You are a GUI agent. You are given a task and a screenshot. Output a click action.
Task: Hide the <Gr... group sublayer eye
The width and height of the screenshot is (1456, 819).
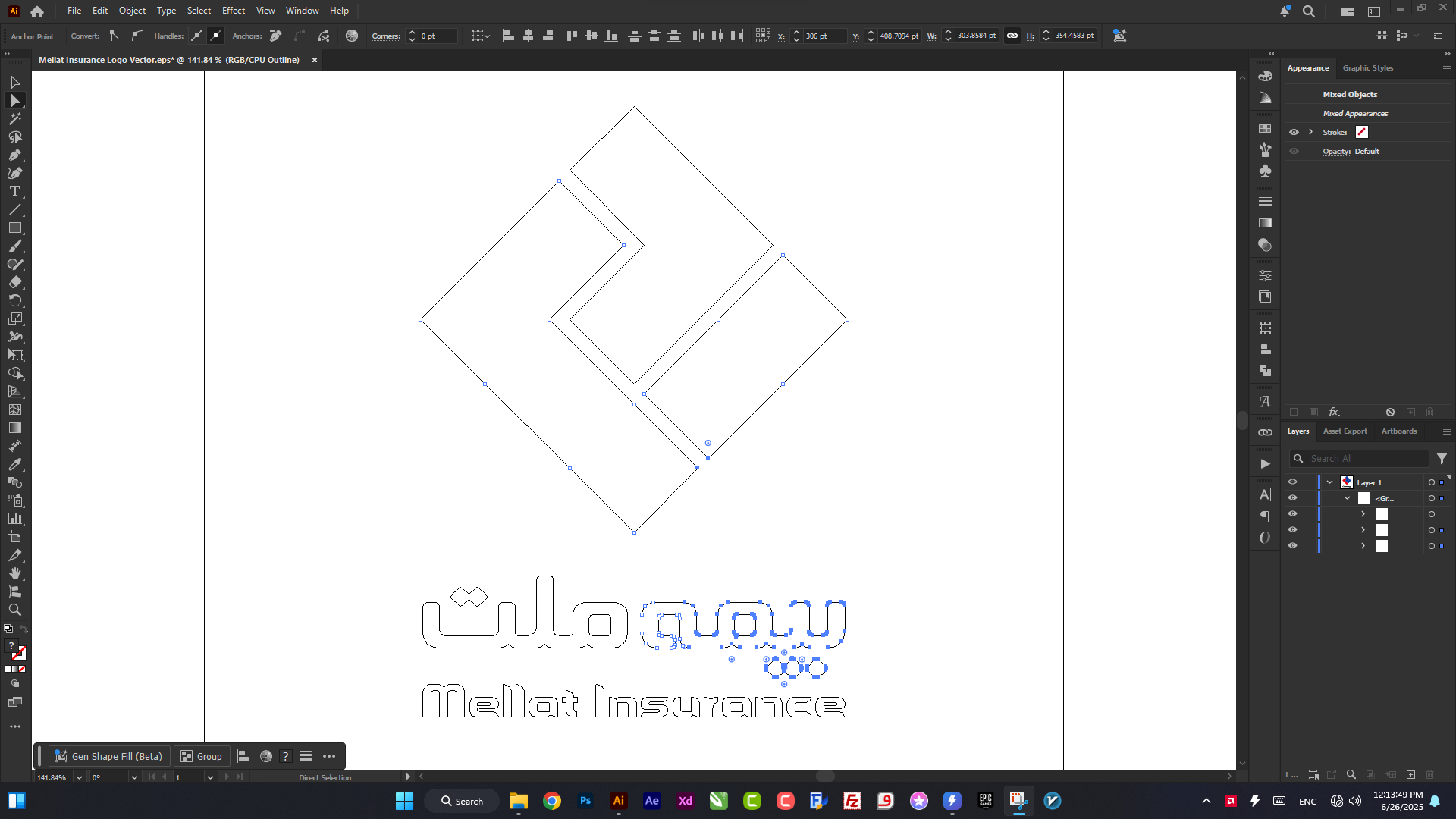(1293, 498)
